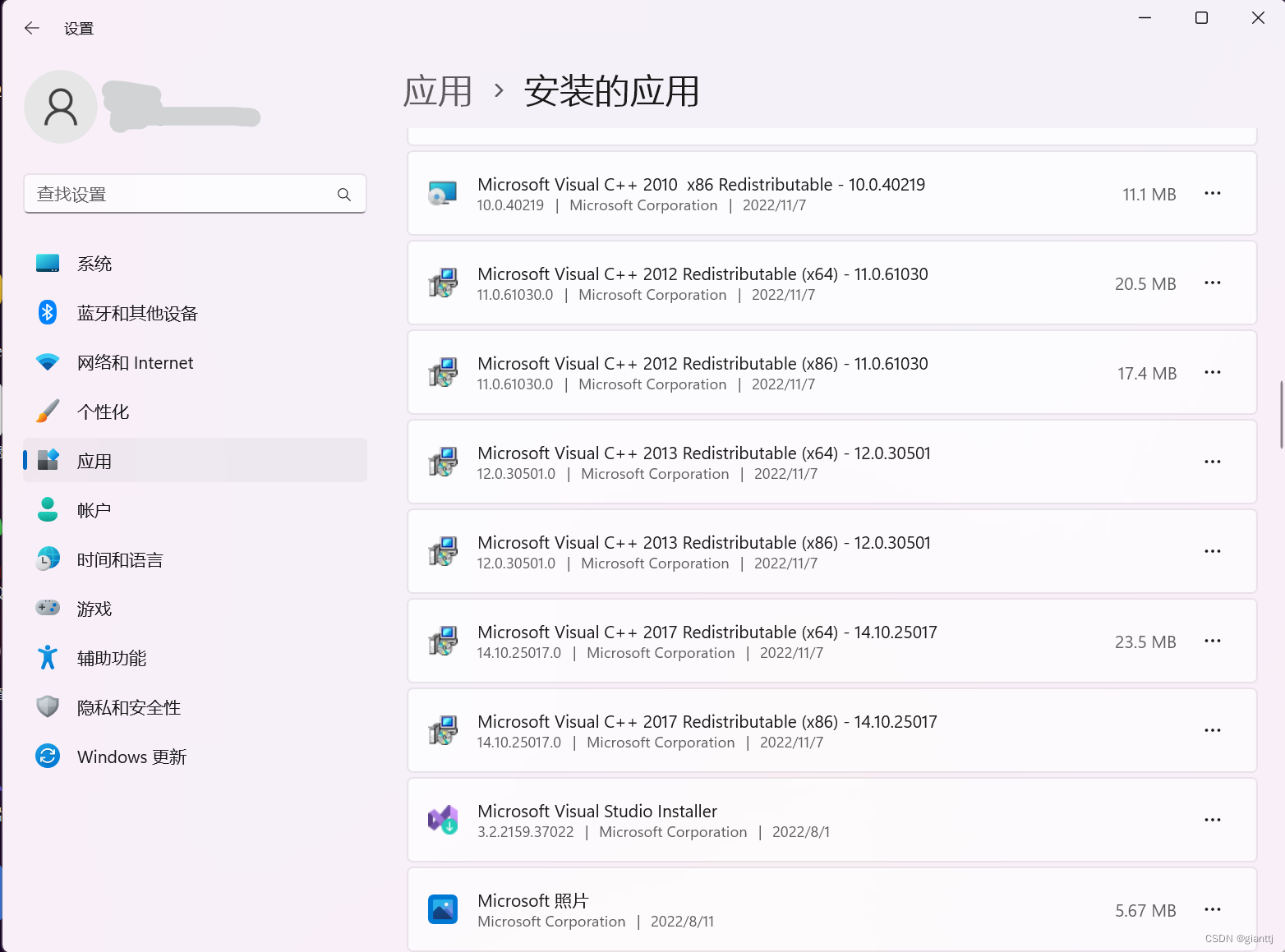
Task: Navigate back to the 应用 breadcrumb page
Action: click(438, 91)
